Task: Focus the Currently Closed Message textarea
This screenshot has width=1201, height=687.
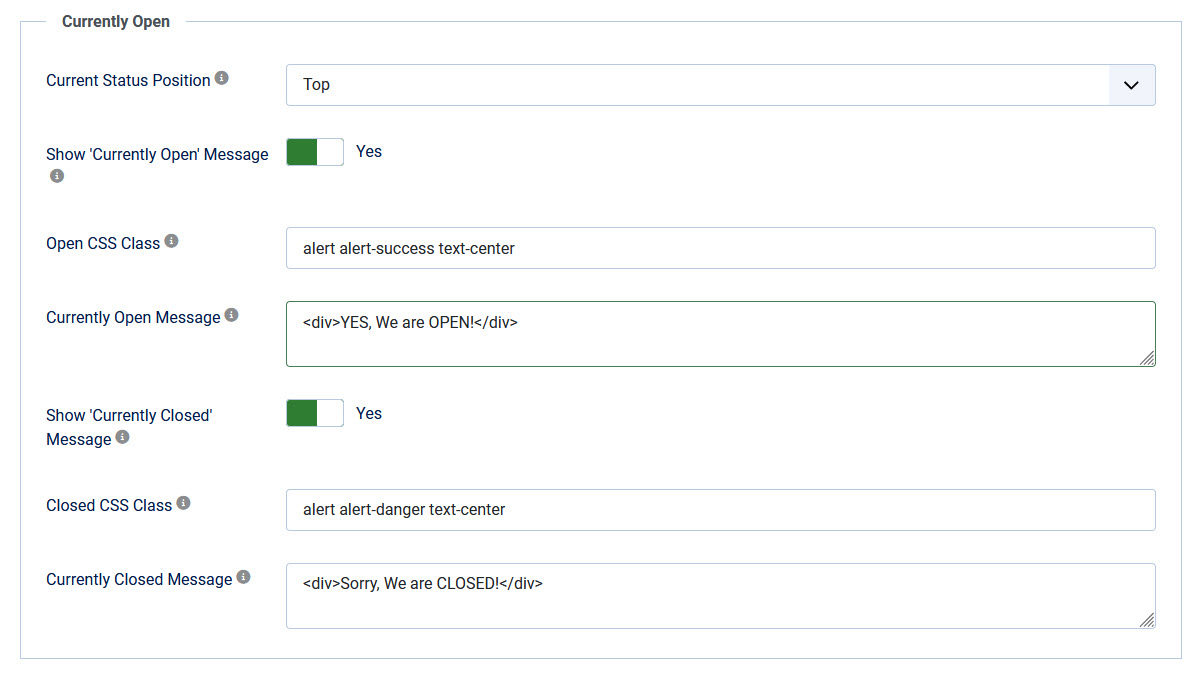Action: coord(720,596)
